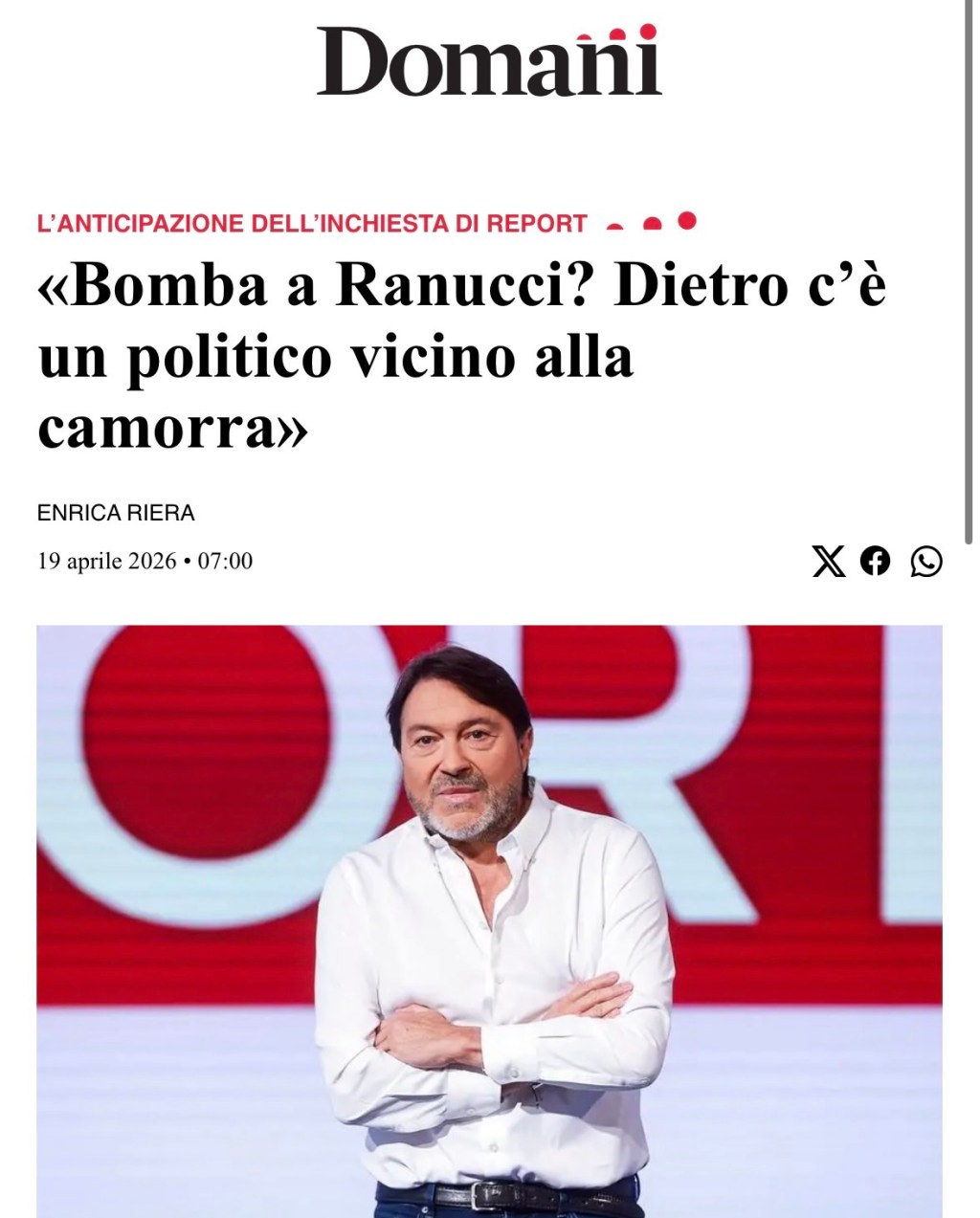Click the publication time 07:00

point(226,561)
